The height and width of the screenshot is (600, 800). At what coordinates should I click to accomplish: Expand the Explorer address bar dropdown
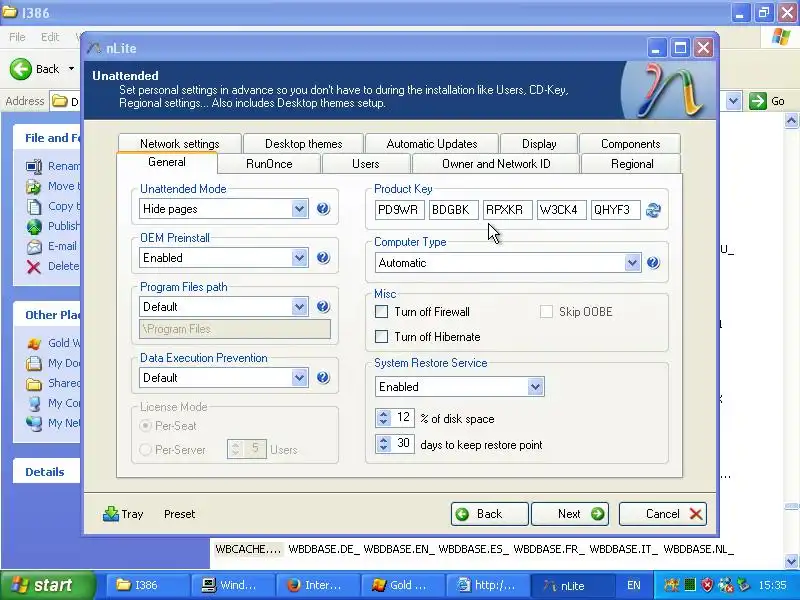(733, 101)
